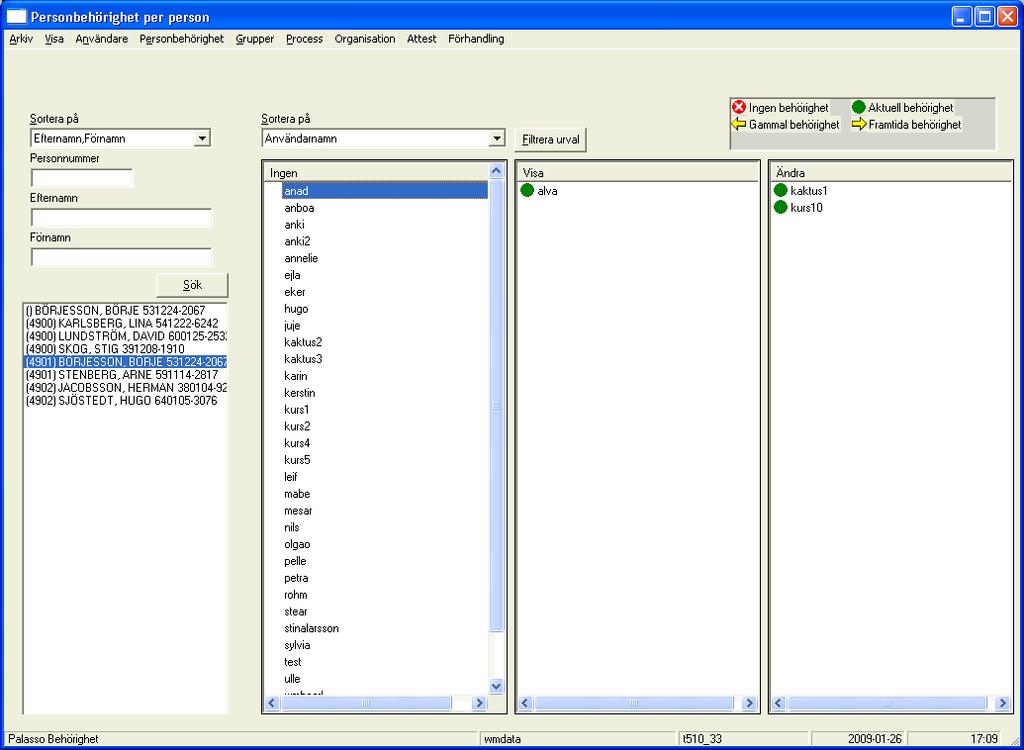1024x750 pixels.
Task: Select user kaktus3 in the Ingen list
Action: [x=303, y=359]
